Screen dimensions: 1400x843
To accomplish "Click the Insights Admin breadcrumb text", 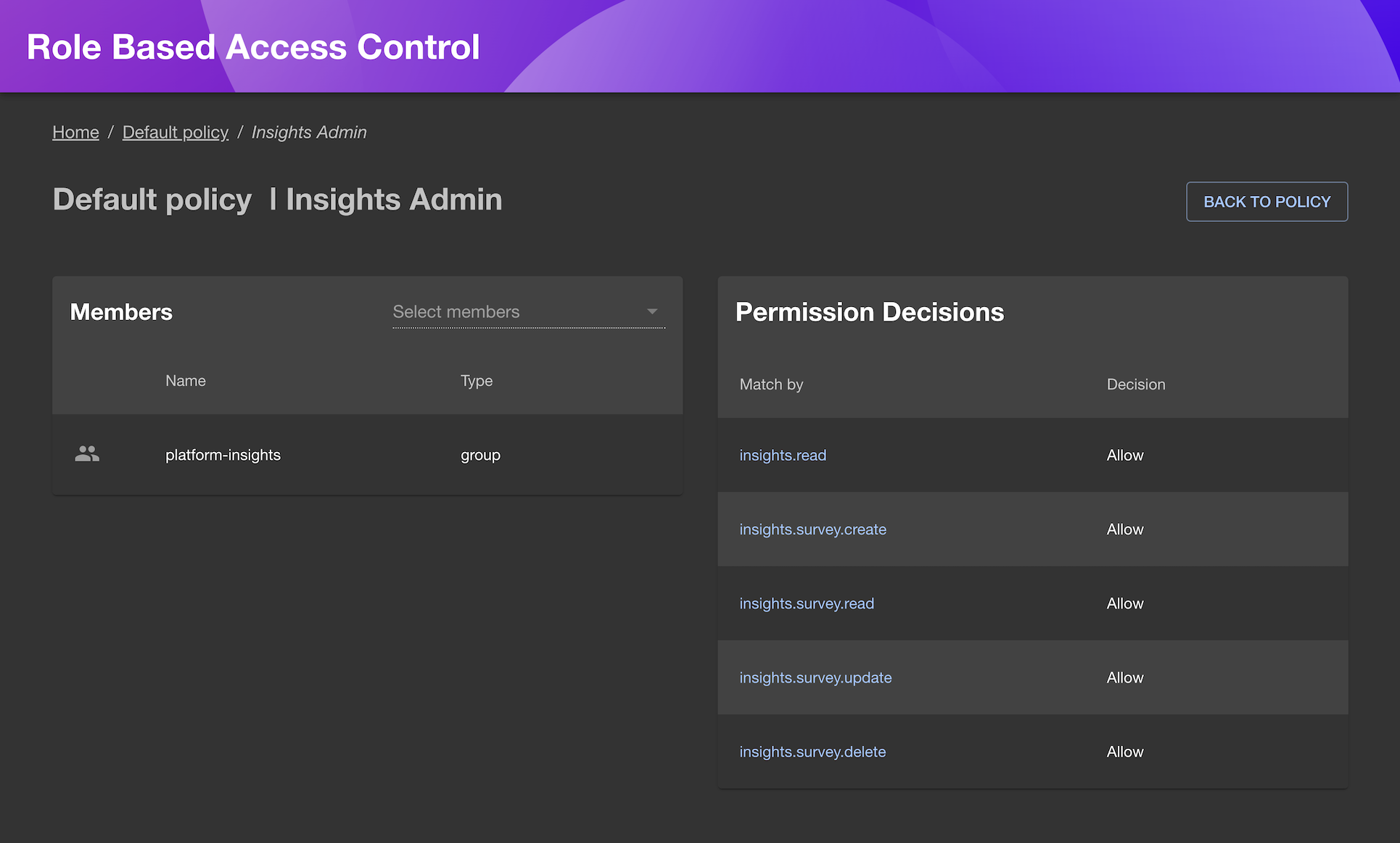I will [309, 132].
